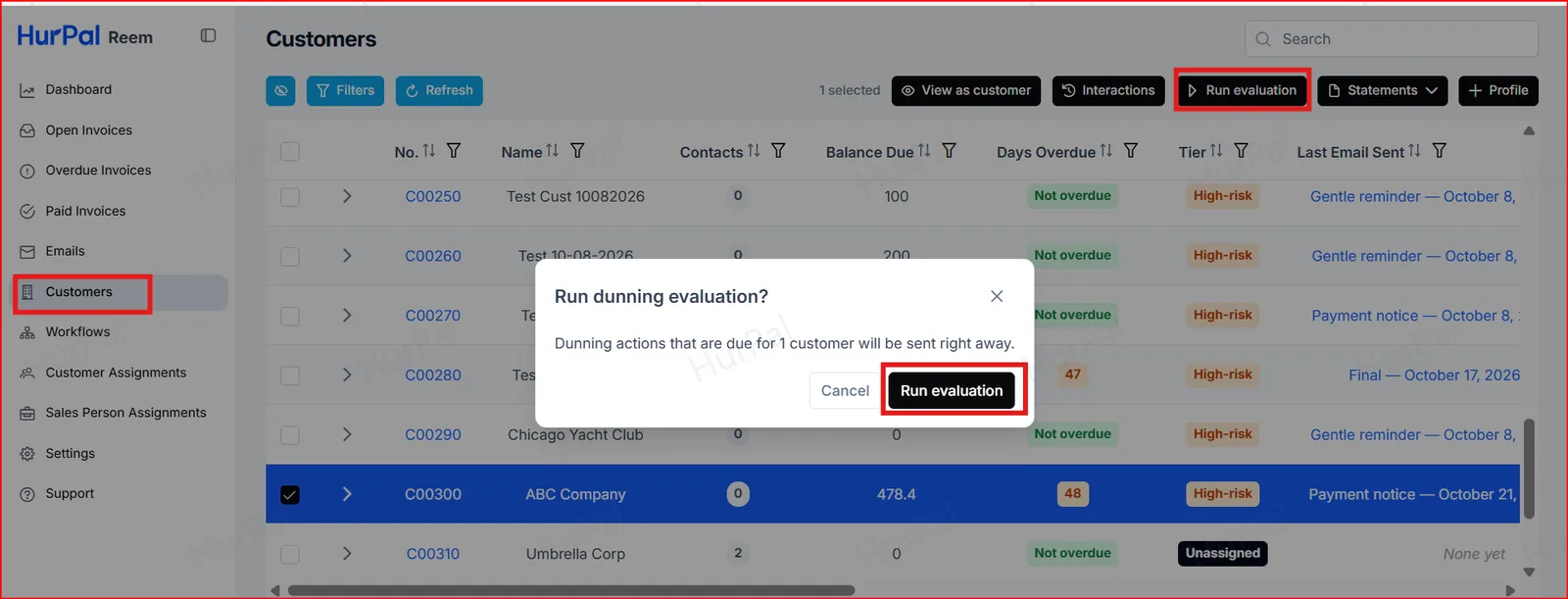Expand row C00290
The image size is (1568, 599).
click(x=347, y=434)
